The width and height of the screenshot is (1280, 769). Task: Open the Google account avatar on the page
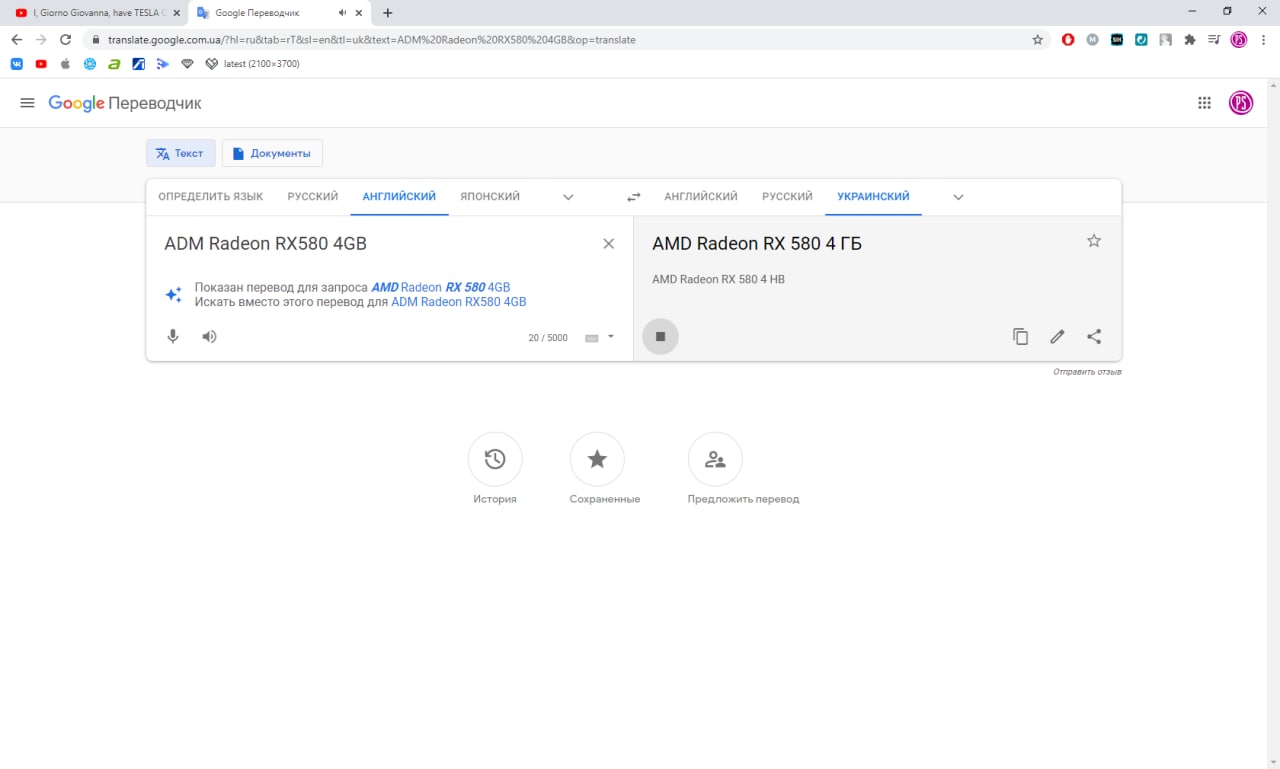pos(1241,103)
